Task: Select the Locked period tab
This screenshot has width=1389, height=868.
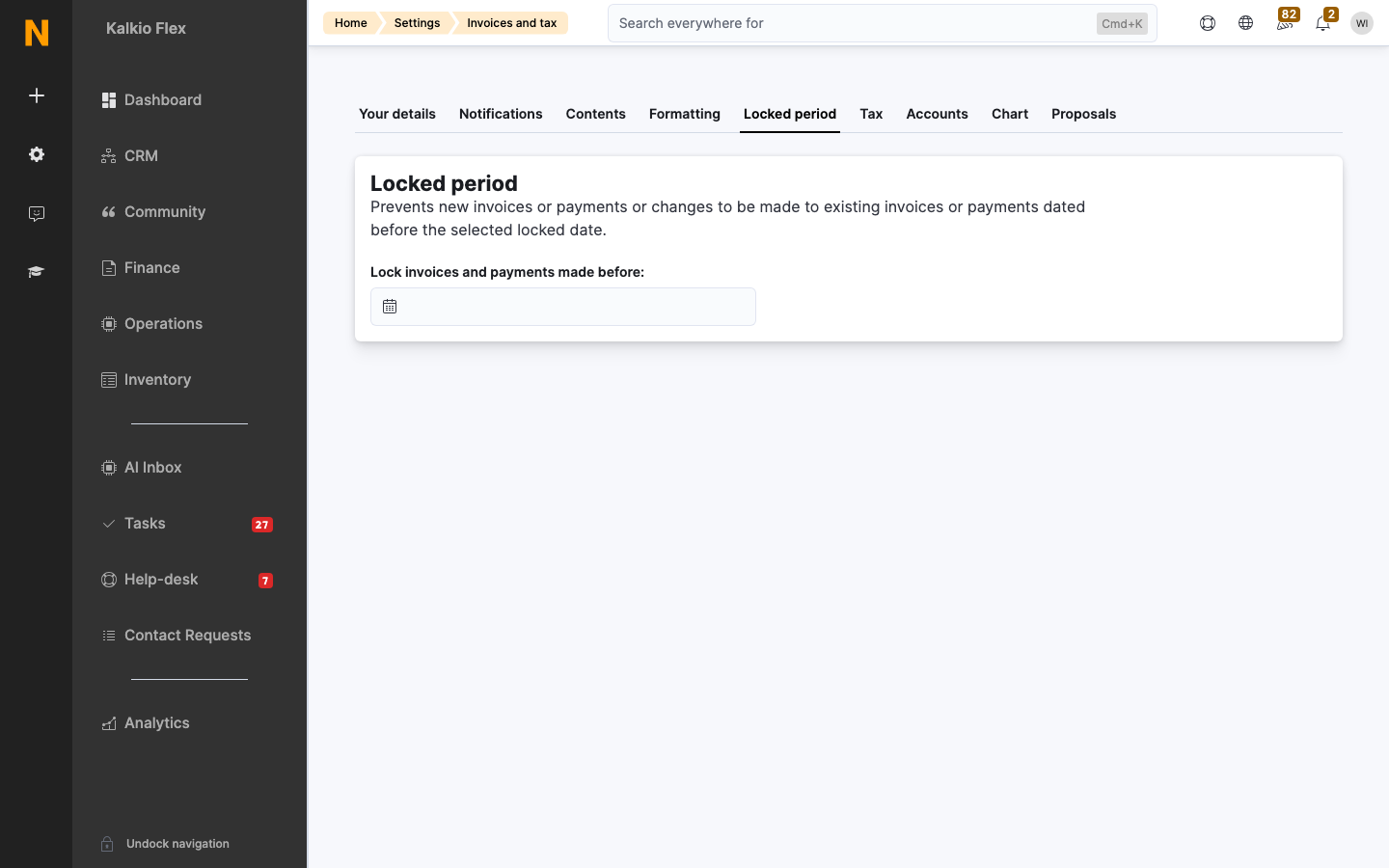Action: pyautogui.click(x=790, y=114)
